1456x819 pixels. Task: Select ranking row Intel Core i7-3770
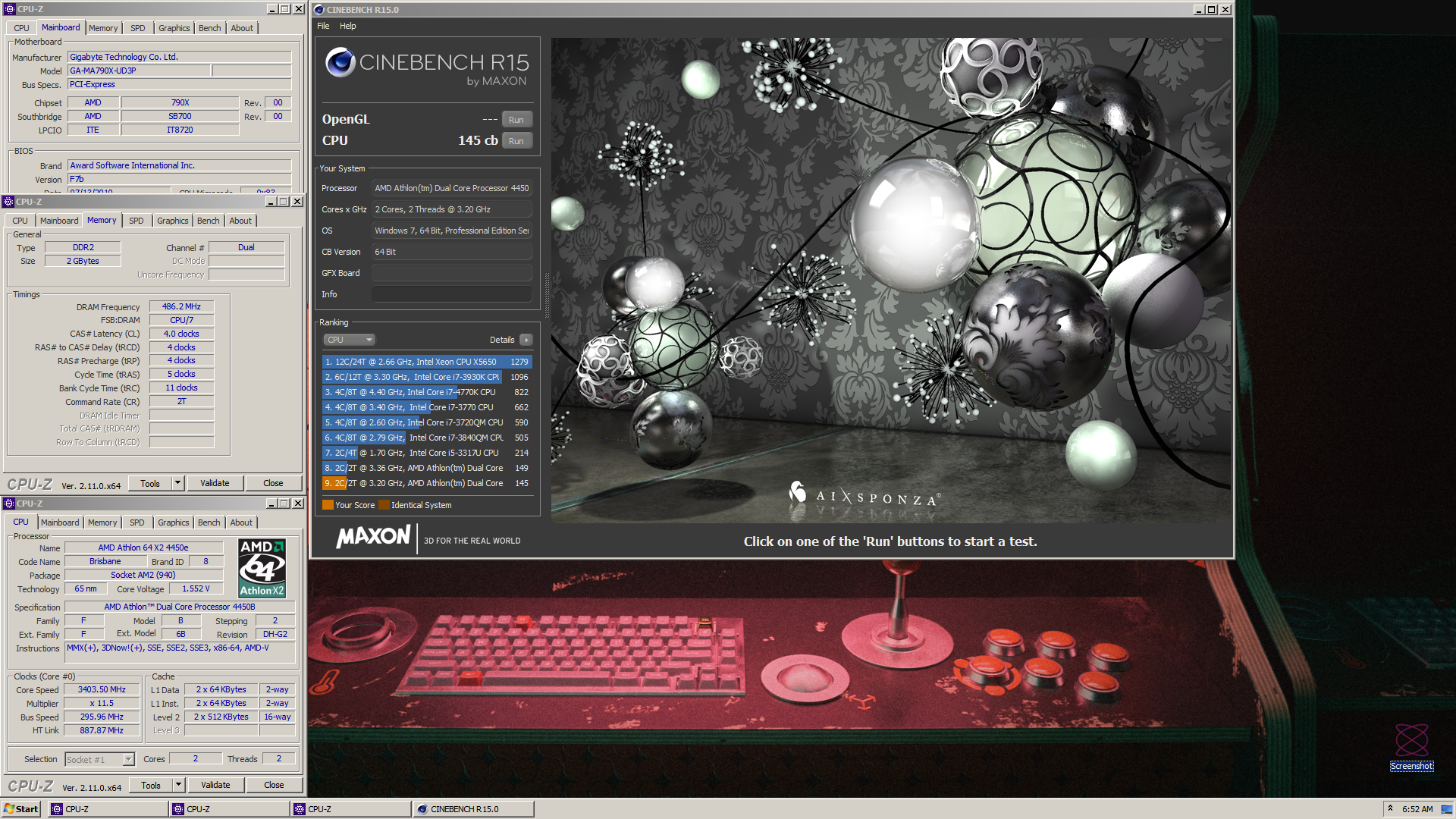(x=427, y=407)
